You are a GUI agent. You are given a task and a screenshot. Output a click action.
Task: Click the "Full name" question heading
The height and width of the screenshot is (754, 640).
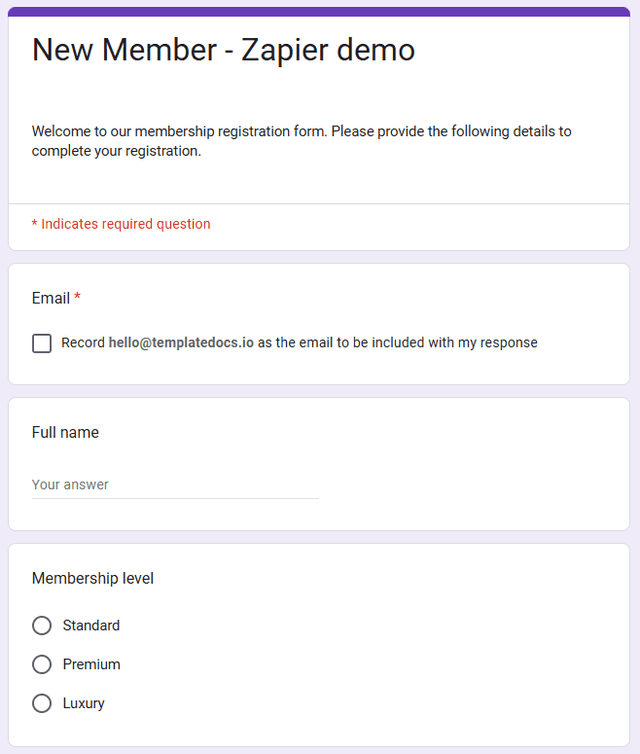click(65, 432)
